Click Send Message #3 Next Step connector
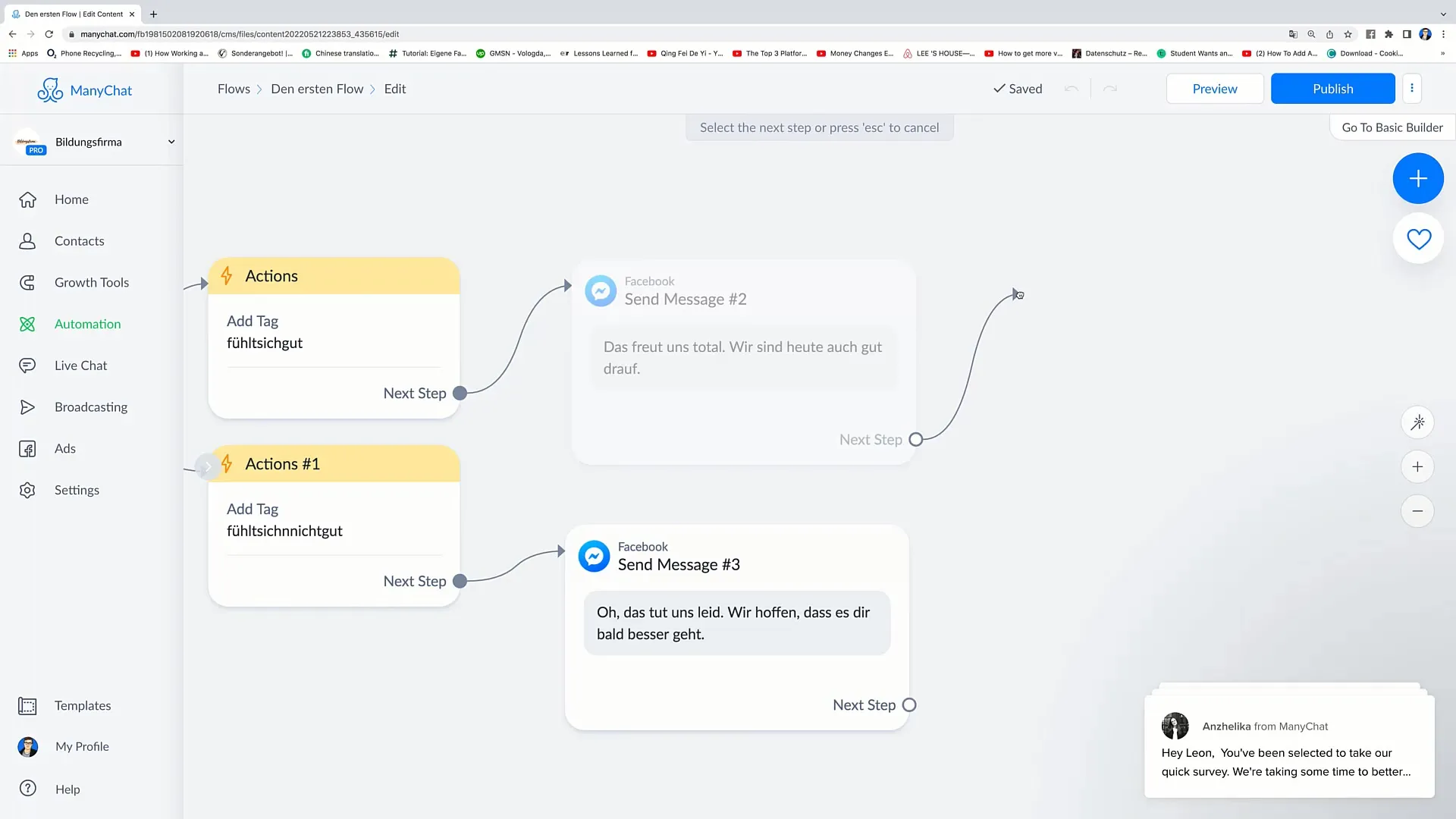 click(x=909, y=705)
